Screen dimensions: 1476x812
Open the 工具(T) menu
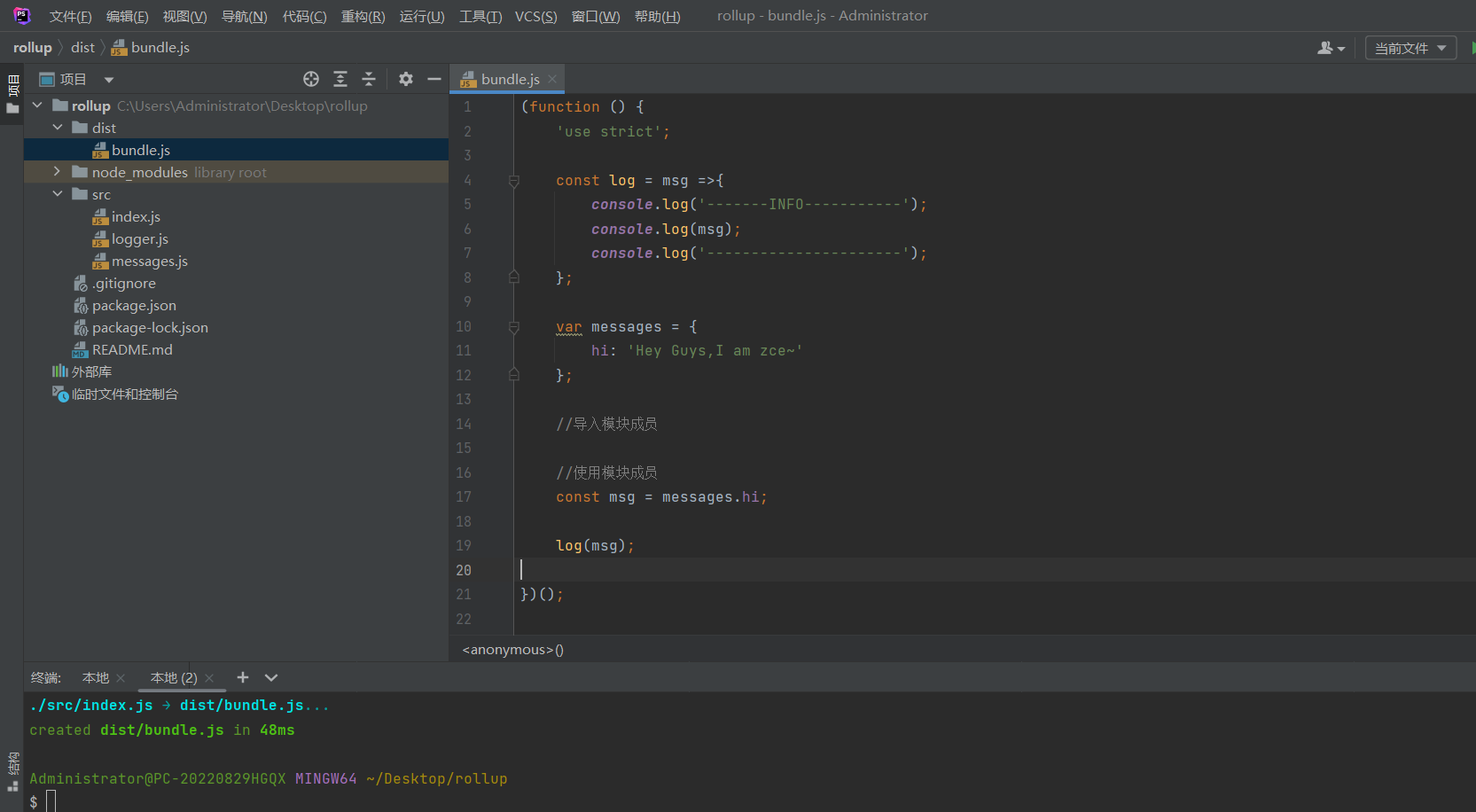pyautogui.click(x=480, y=16)
